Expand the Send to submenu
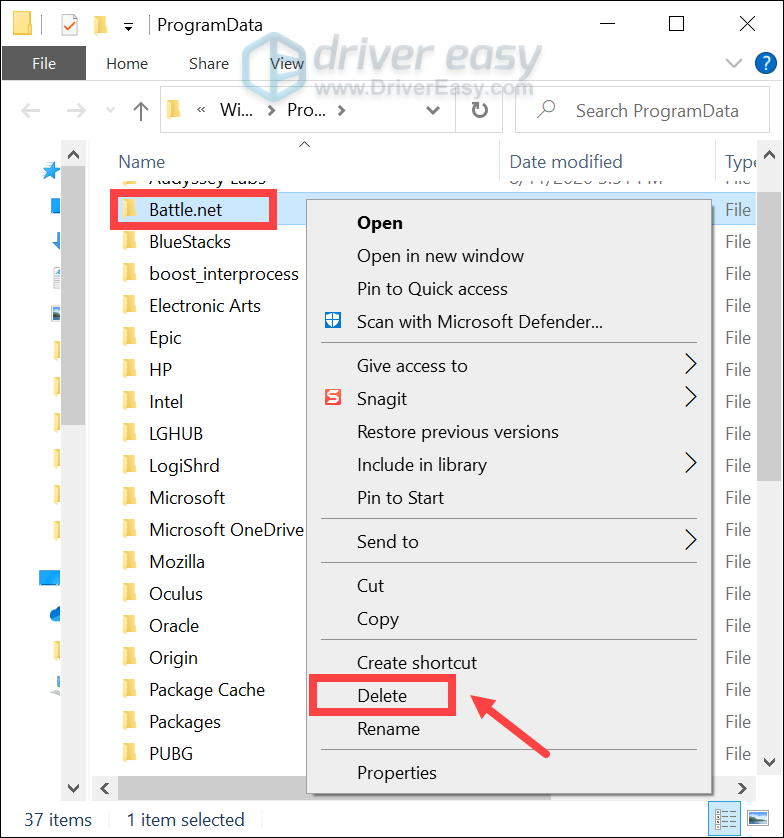Viewport: 784px width, 838px height. click(x=690, y=542)
